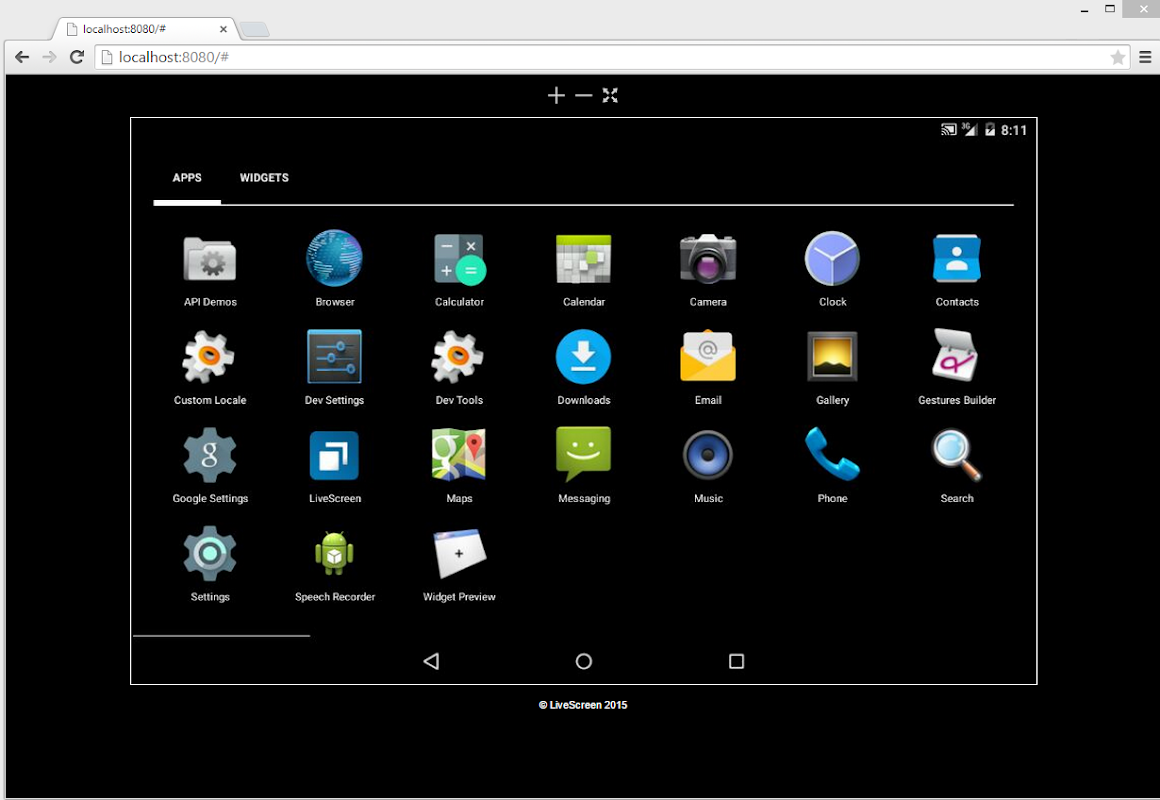Open the Calendar app
1160x800 pixels.
584,259
